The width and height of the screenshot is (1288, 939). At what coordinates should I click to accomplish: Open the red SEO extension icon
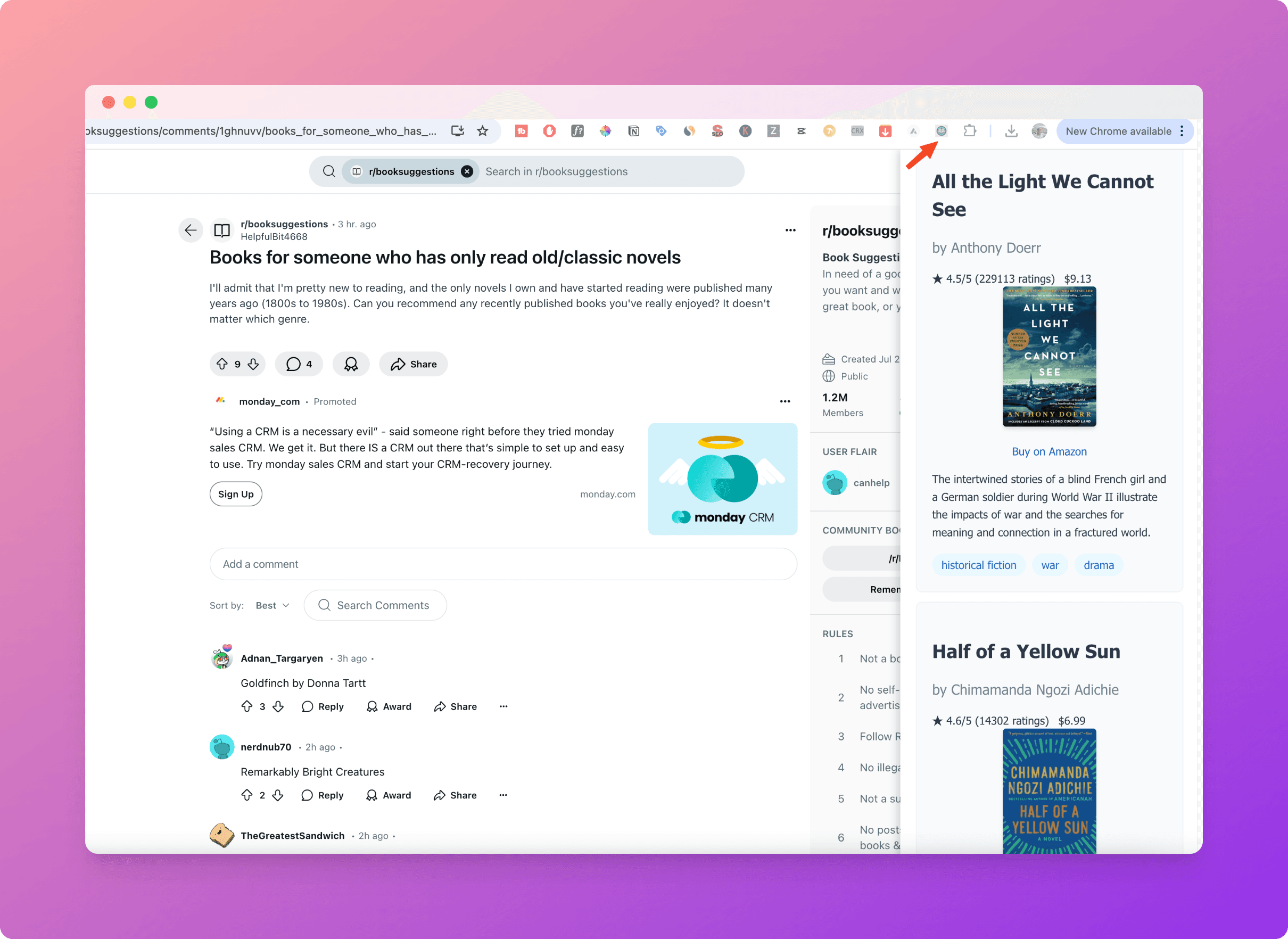click(717, 131)
